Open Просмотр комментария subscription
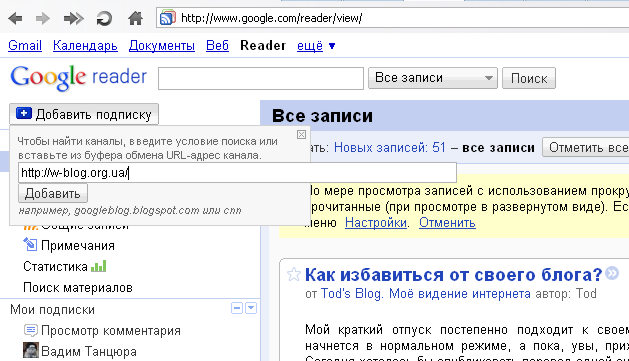Image resolution: width=629 pixels, height=361 pixels. pos(111,331)
